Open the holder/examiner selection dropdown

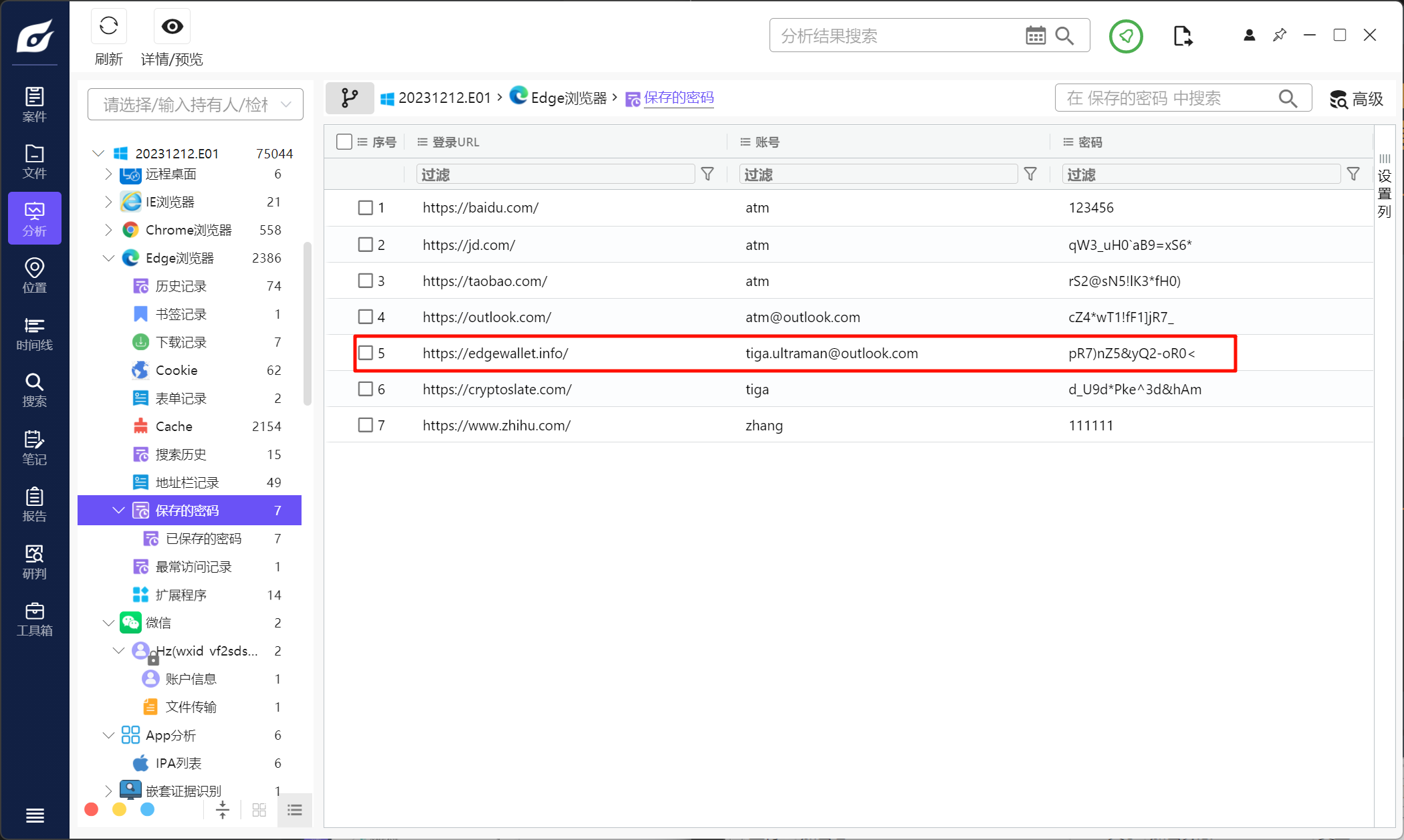195,104
